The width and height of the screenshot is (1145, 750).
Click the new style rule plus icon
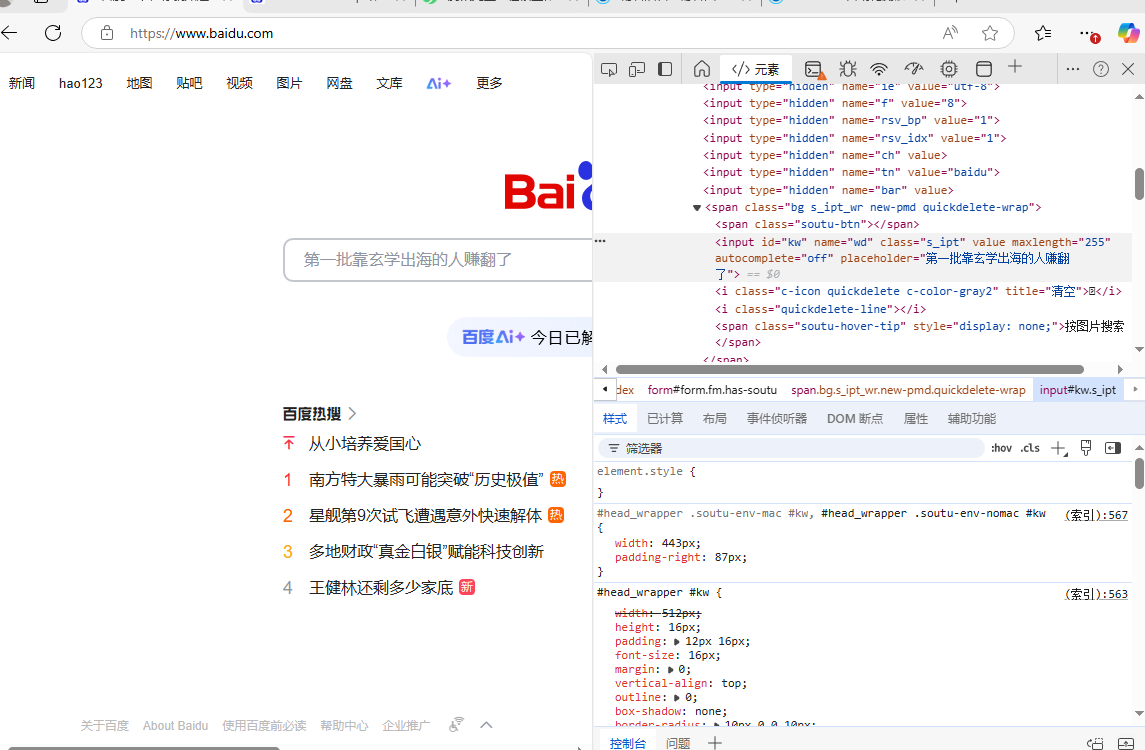coord(1058,448)
